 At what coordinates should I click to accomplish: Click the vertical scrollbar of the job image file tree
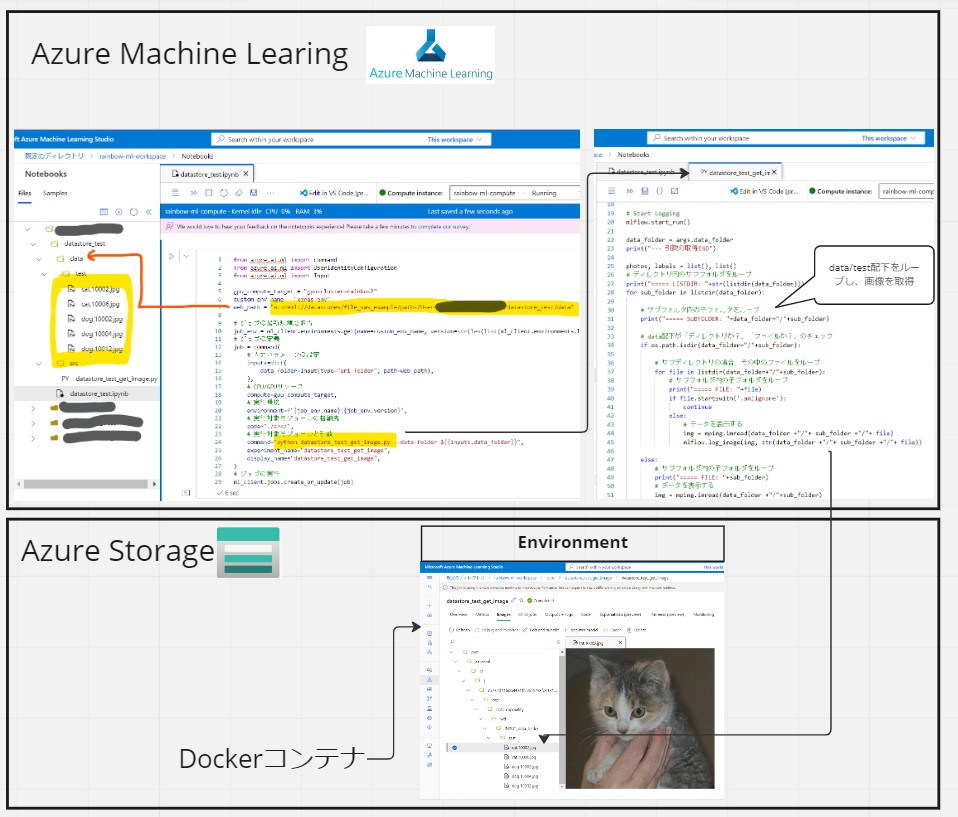pos(561,718)
